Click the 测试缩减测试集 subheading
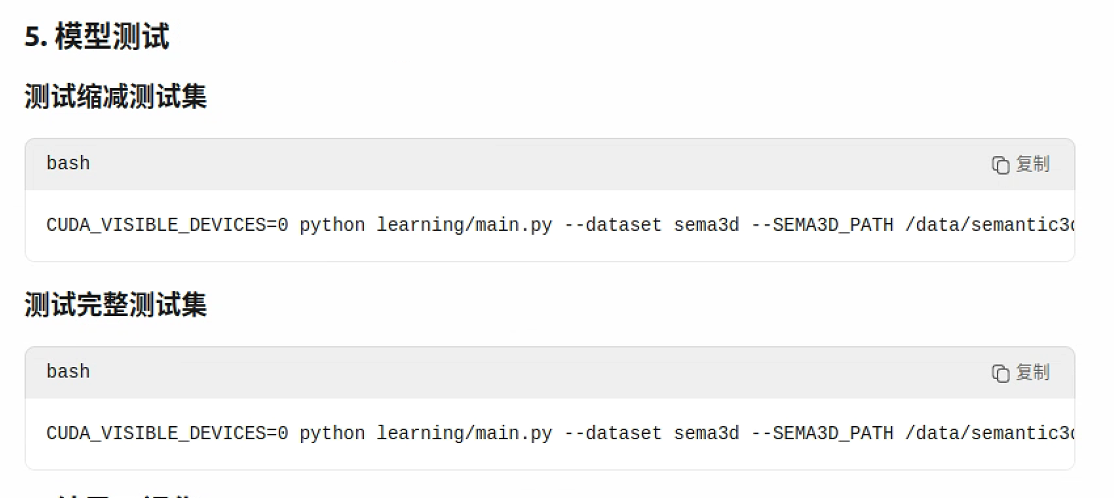 [115, 97]
